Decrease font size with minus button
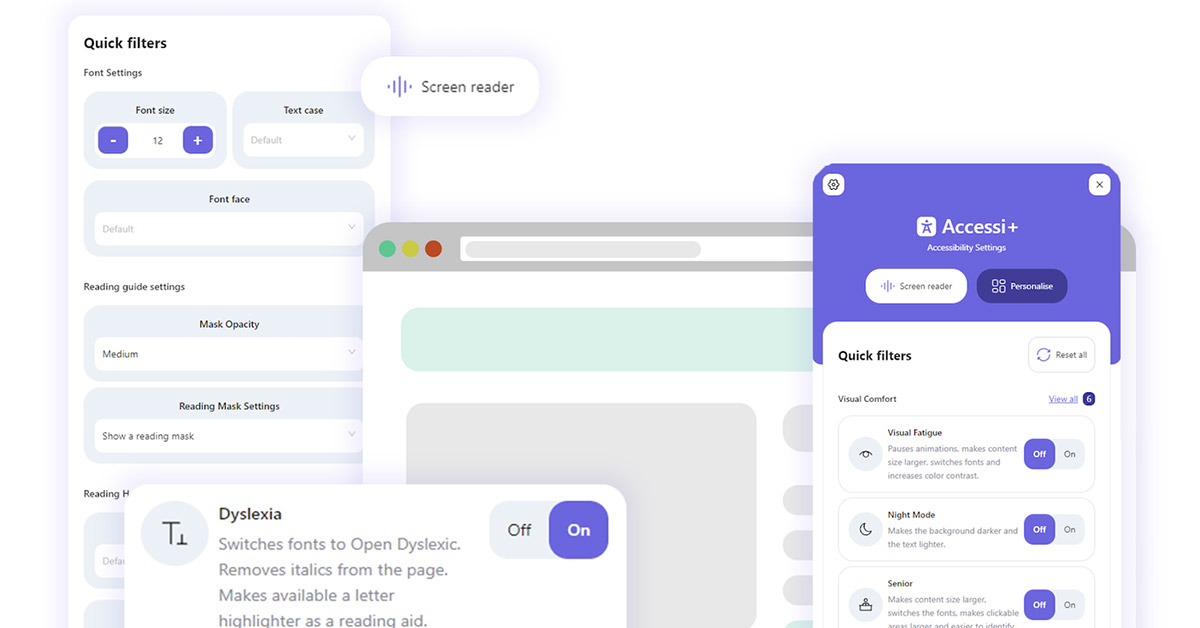The width and height of the screenshot is (1200, 628). (113, 140)
